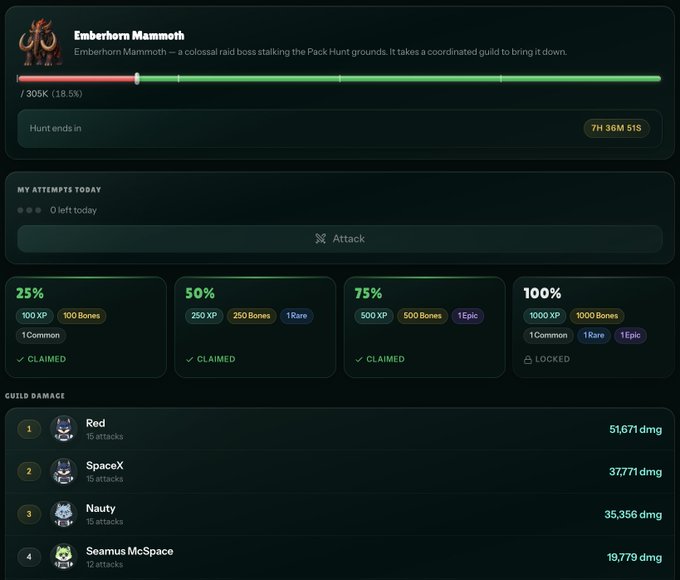This screenshot has width=680, height=580.
Task: Select the 50% milestone heading
Action: click(200, 293)
